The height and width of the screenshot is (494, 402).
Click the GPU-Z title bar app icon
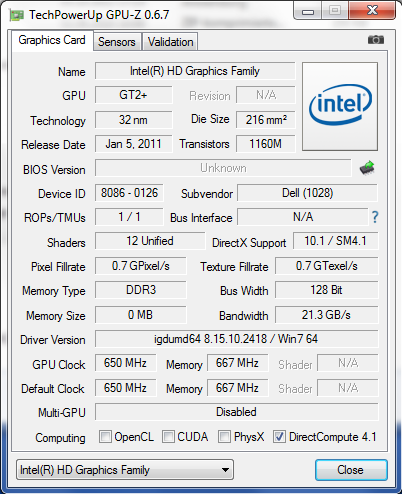tap(16, 15)
